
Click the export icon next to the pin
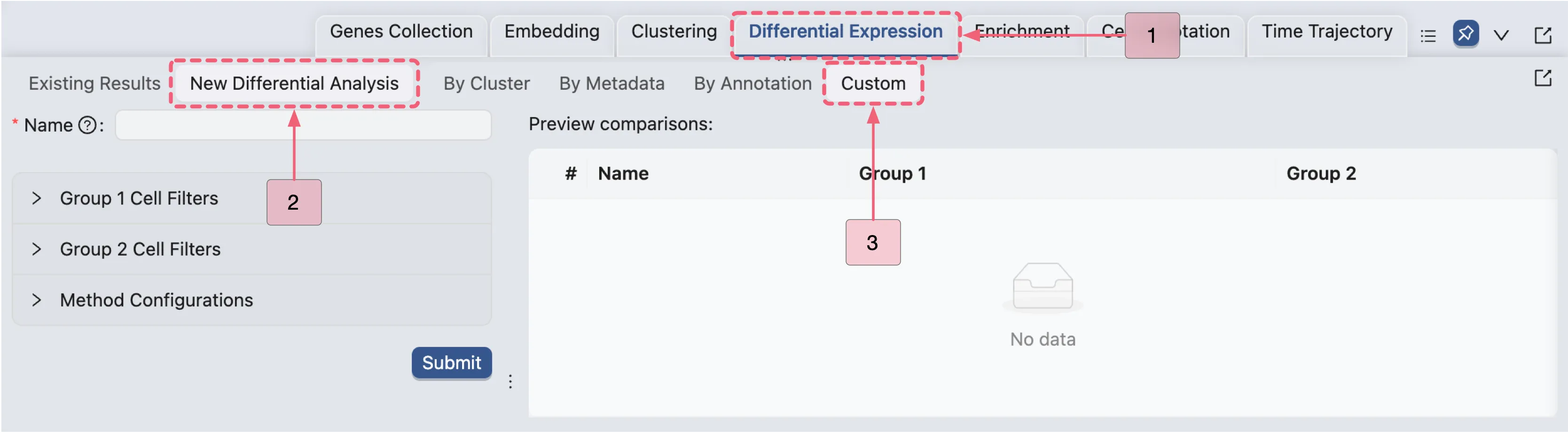1544,35
